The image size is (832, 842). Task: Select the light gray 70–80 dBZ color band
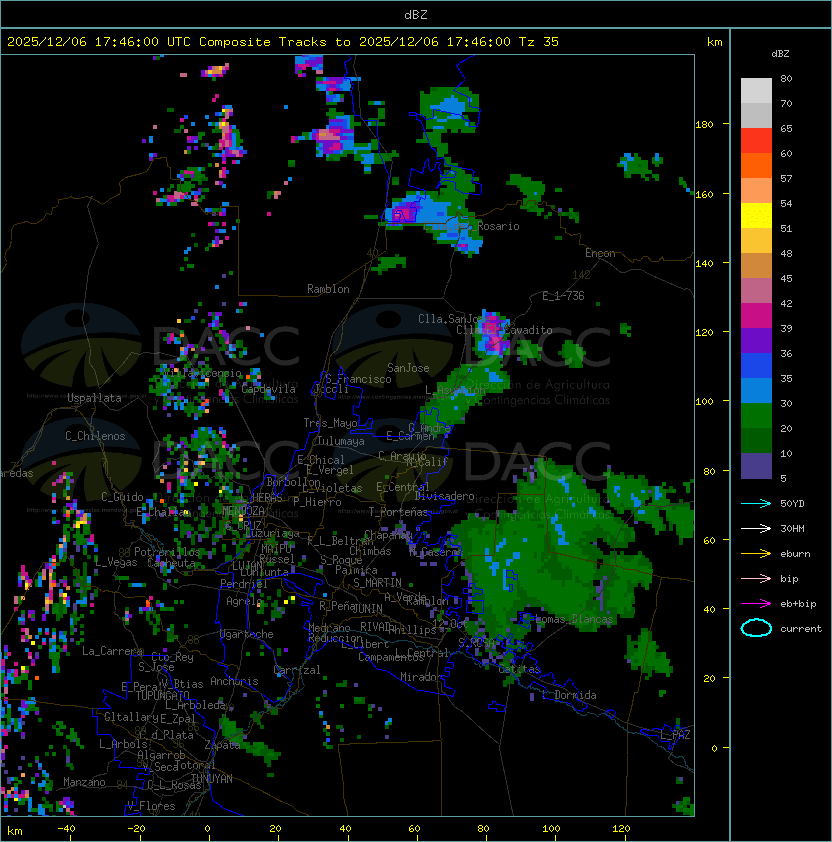point(756,91)
